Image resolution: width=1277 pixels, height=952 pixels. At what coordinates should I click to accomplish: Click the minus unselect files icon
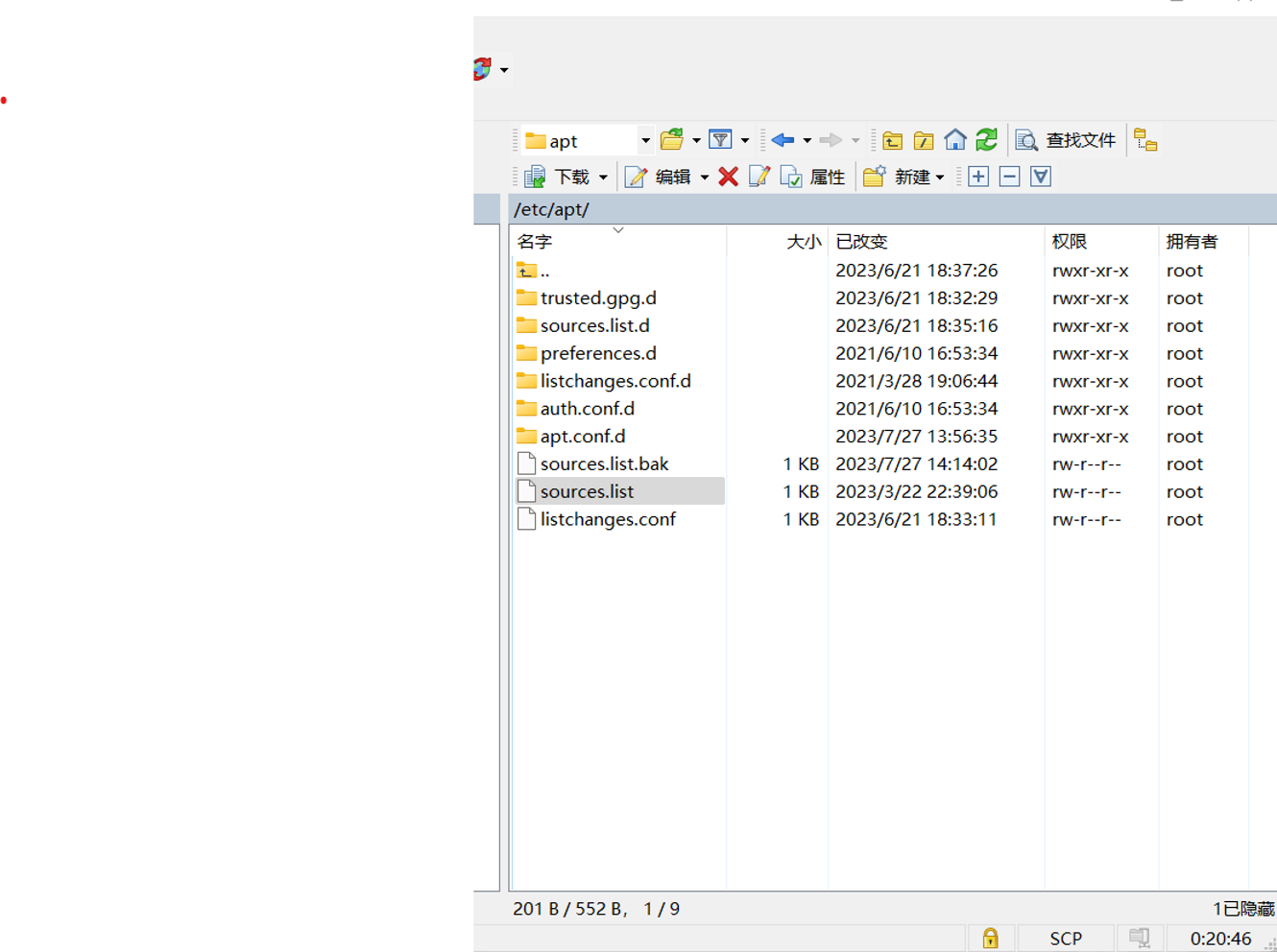tap(1009, 177)
